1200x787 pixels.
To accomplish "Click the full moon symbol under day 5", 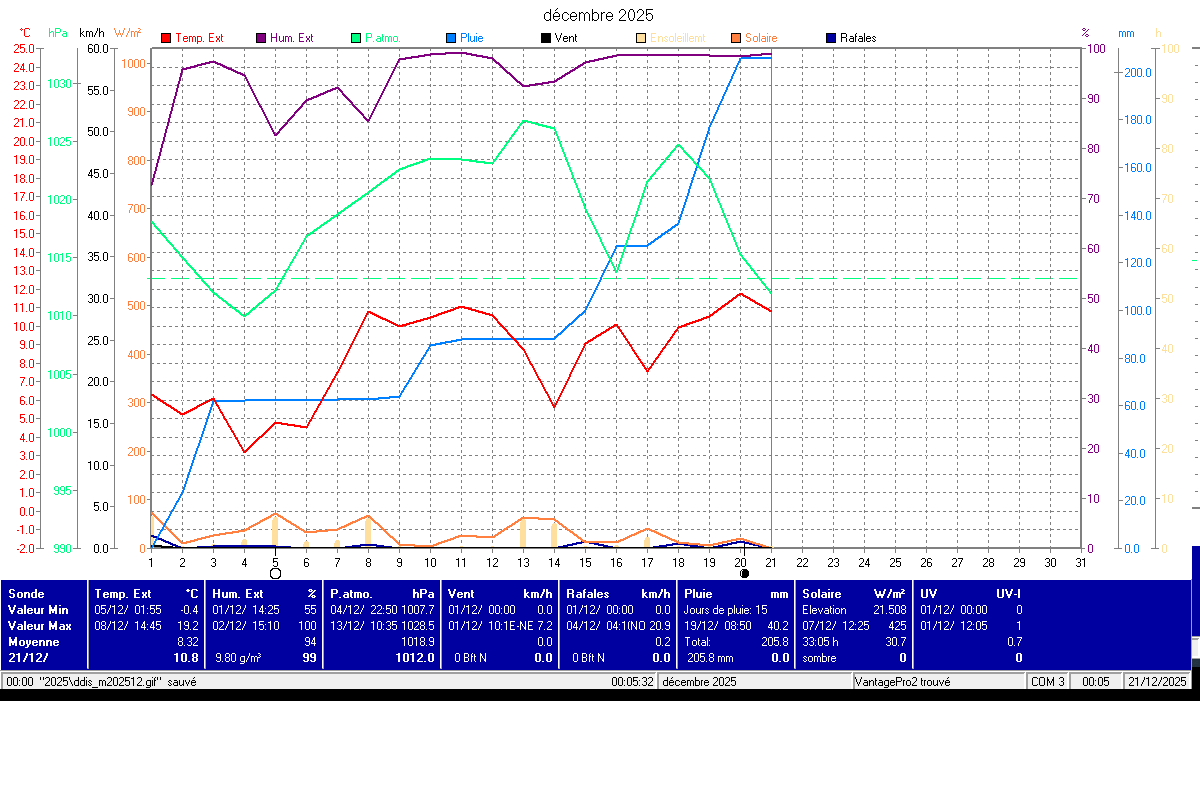I will pos(275,574).
